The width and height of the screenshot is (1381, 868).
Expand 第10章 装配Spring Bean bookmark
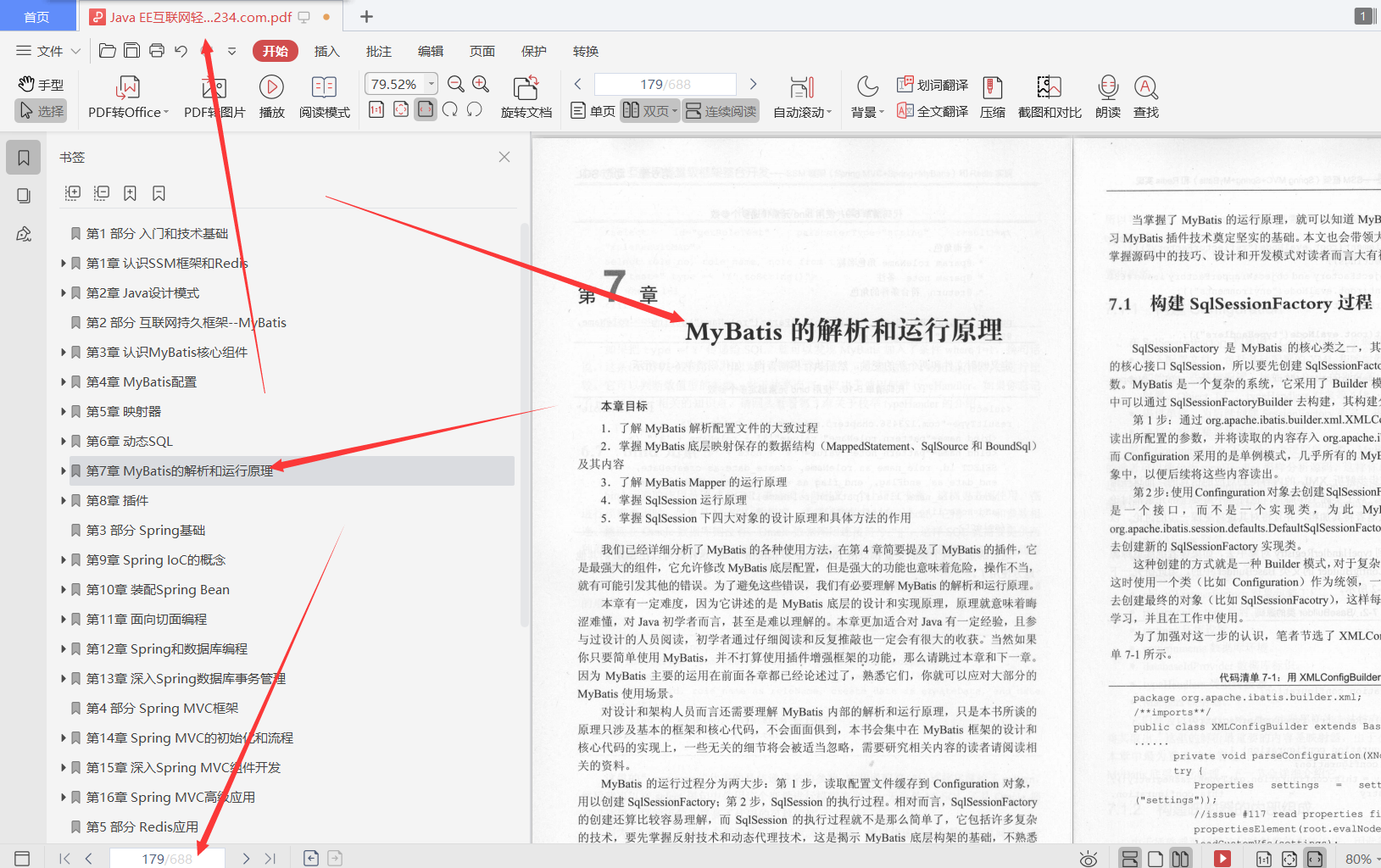click(x=64, y=590)
